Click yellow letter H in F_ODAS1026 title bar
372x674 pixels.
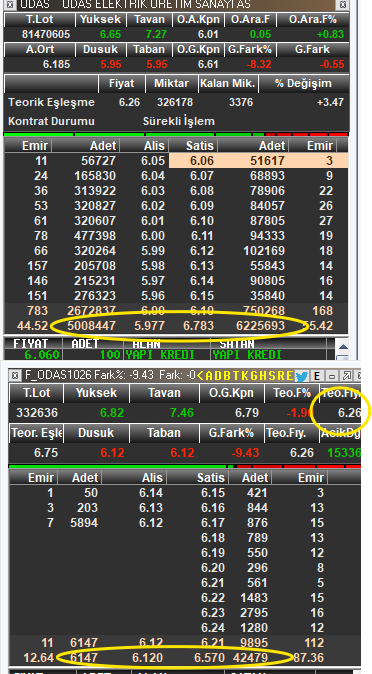tap(263, 376)
